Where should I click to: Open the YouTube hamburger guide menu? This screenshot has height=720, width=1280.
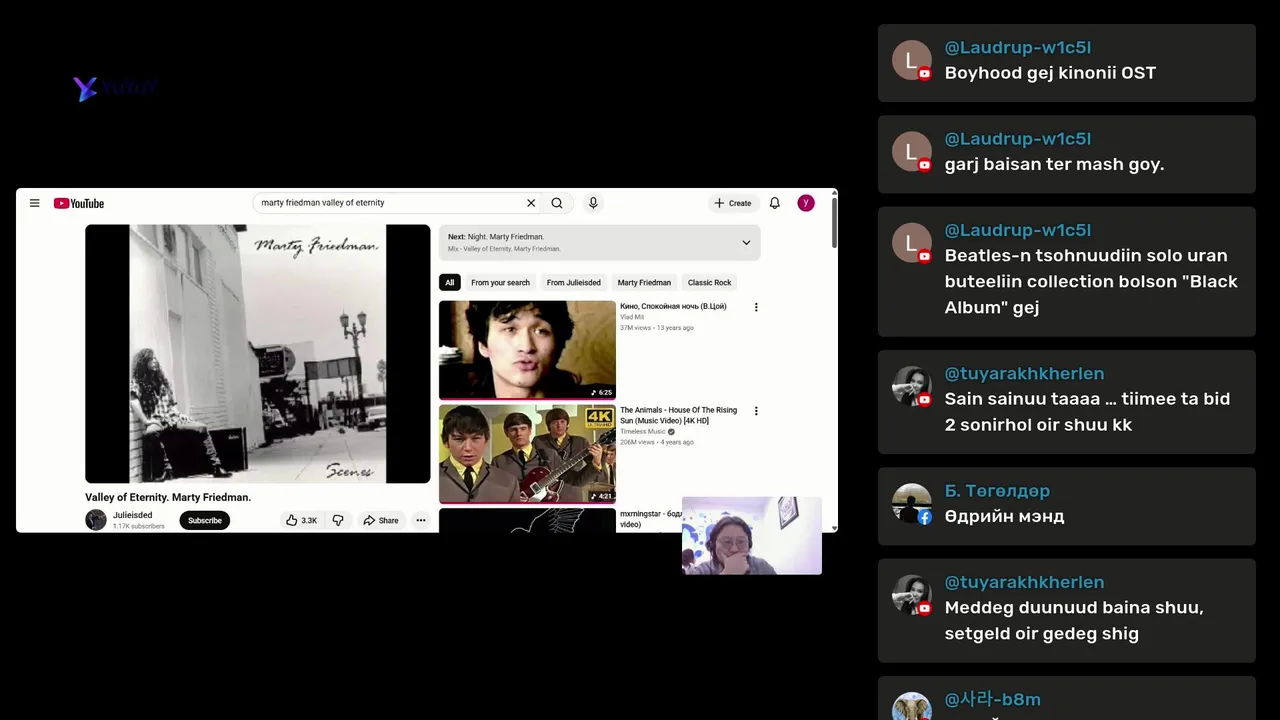point(34,203)
